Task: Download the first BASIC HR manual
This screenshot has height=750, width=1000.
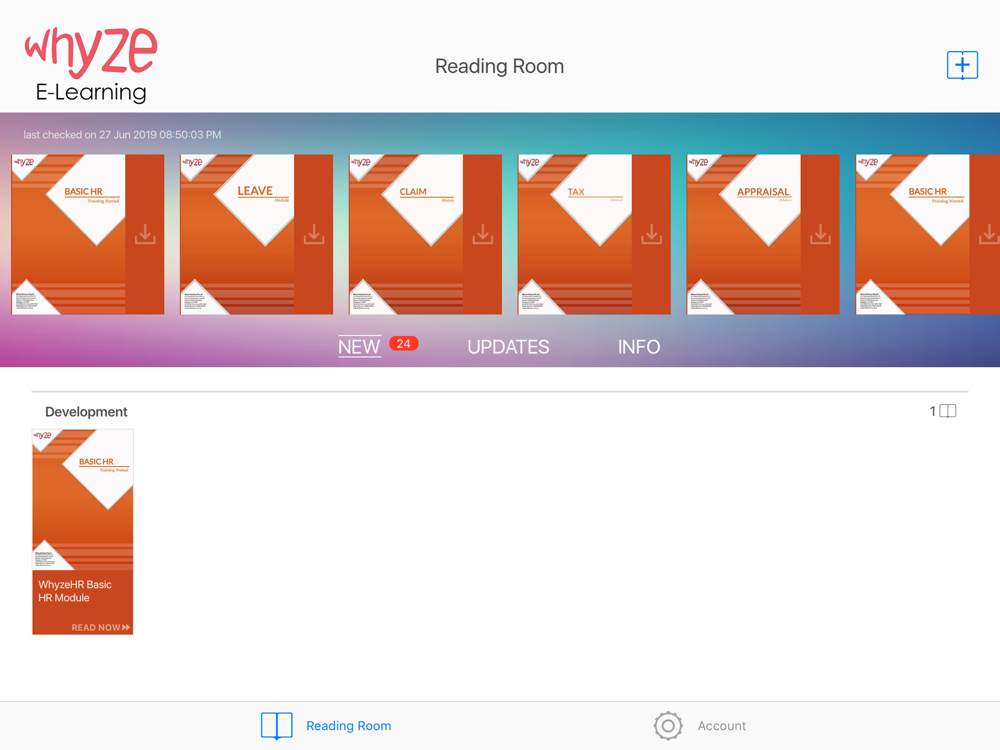Action: (x=145, y=234)
